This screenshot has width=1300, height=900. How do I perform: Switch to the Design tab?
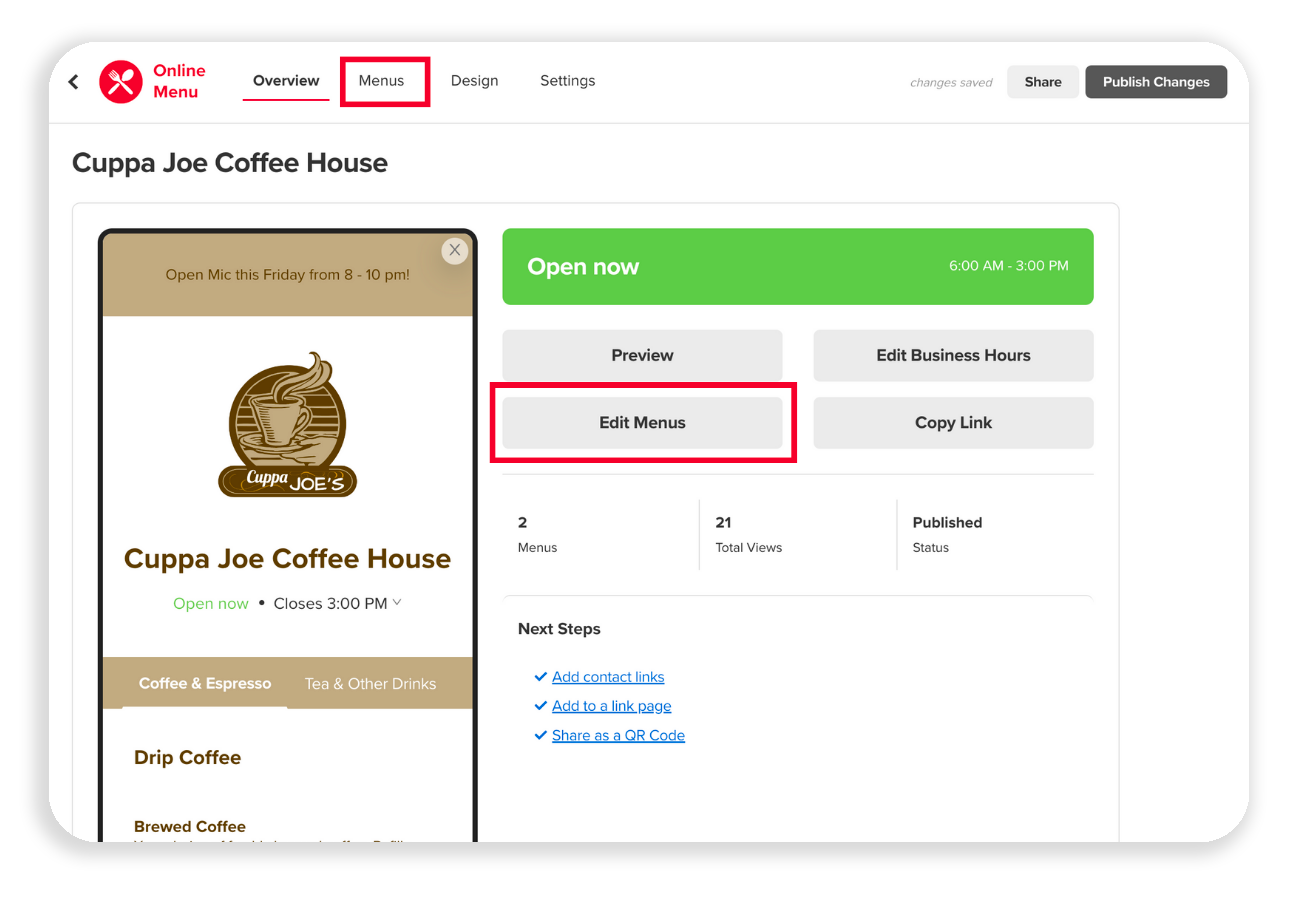click(x=474, y=81)
